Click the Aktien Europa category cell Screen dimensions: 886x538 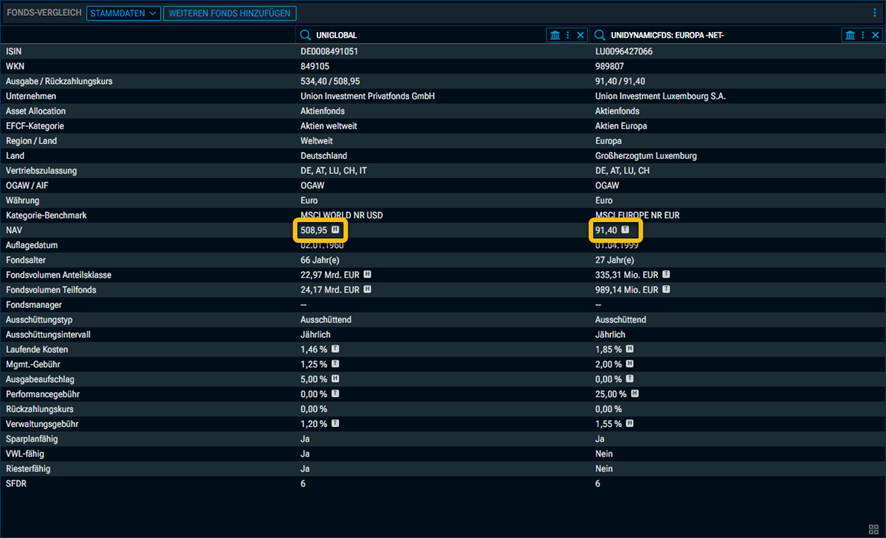coord(621,126)
